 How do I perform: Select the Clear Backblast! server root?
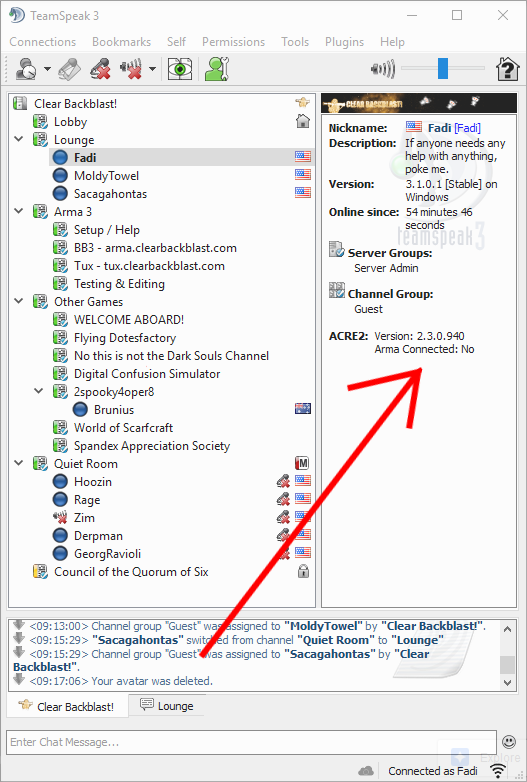click(x=75, y=104)
